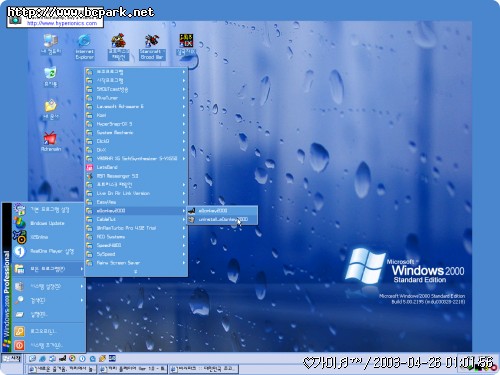Open the CableNut program folder entry
The width and height of the screenshot is (500, 375).
(136, 219)
